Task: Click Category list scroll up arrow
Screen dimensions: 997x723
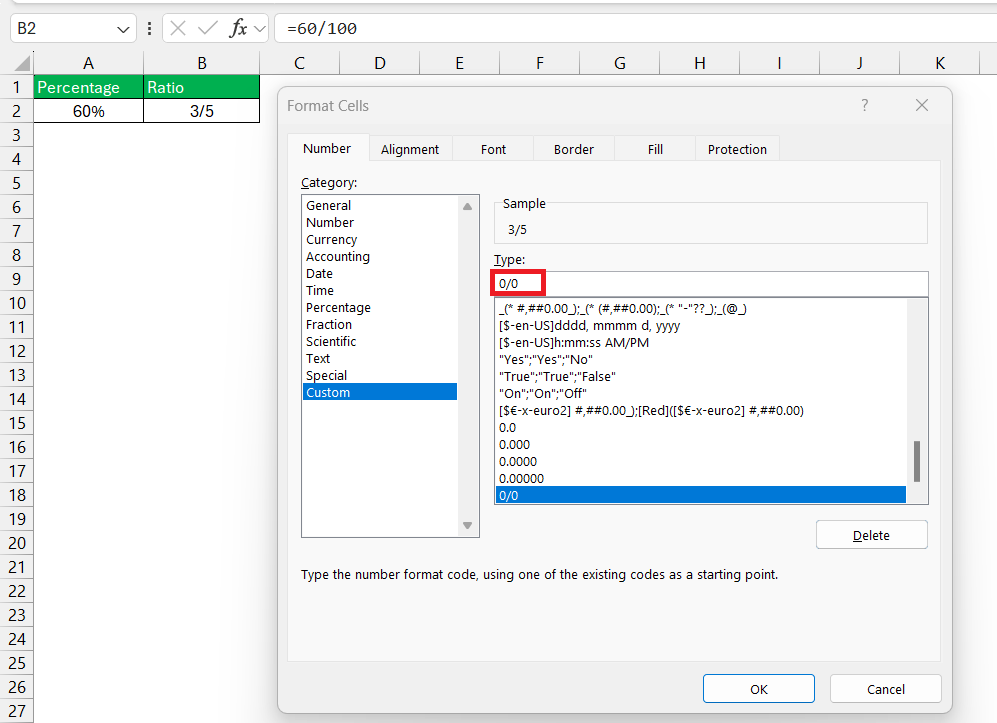Action: coord(467,206)
